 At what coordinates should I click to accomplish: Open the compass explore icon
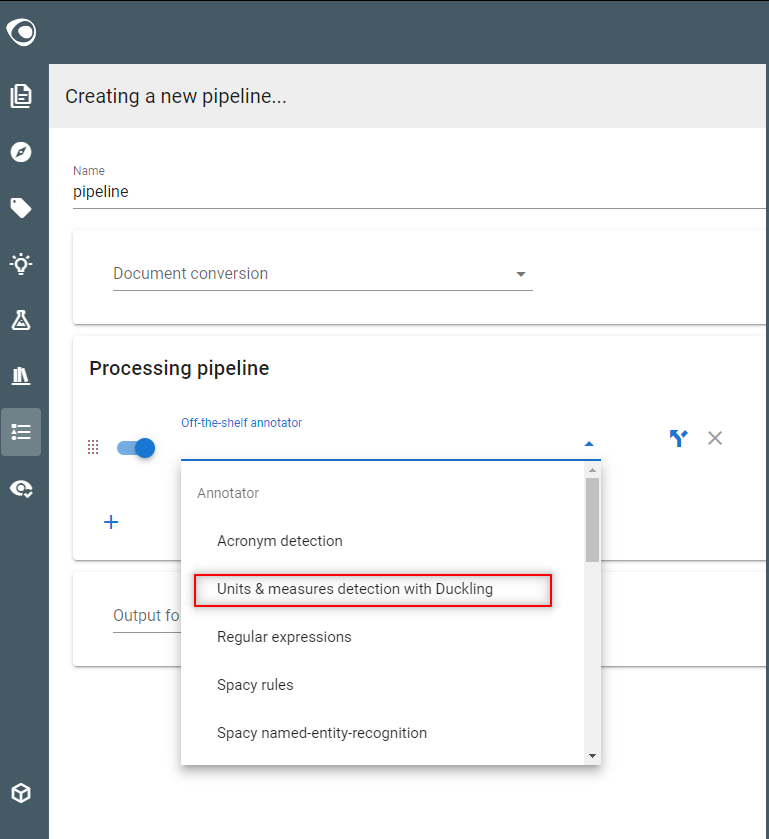pyautogui.click(x=21, y=152)
